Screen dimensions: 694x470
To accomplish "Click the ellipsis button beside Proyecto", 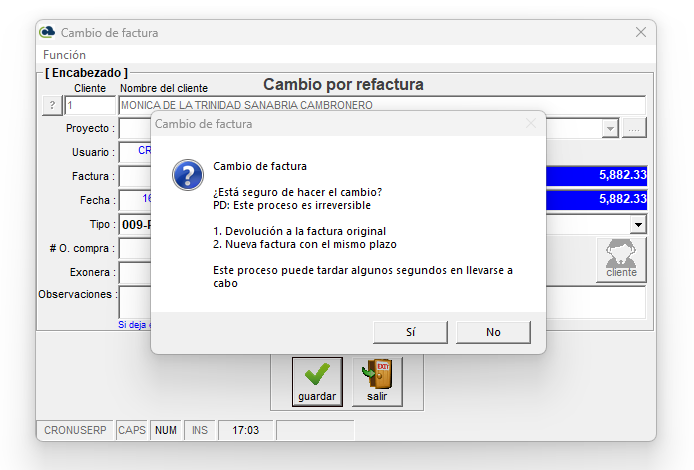I will (x=634, y=128).
